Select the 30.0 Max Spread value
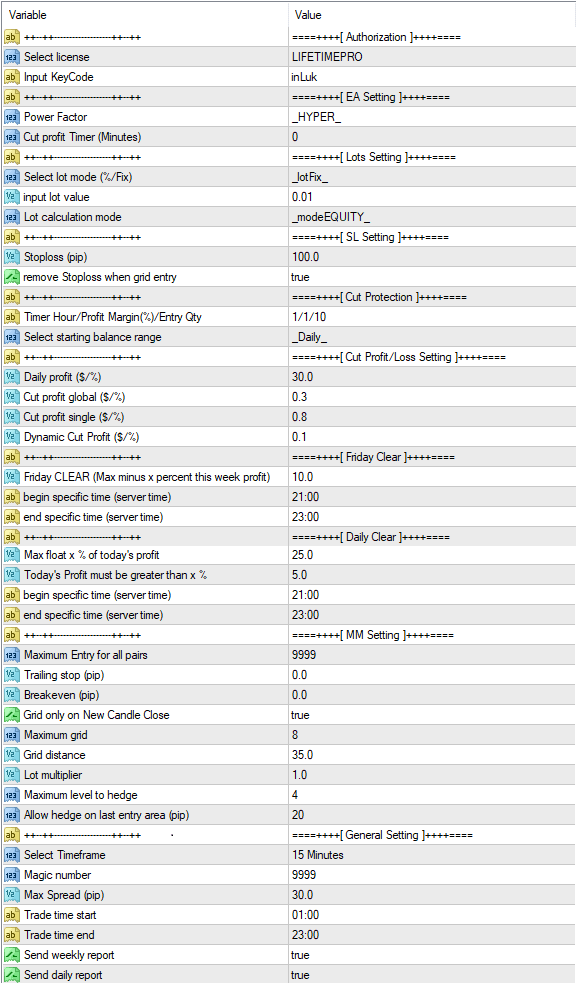 click(303, 895)
